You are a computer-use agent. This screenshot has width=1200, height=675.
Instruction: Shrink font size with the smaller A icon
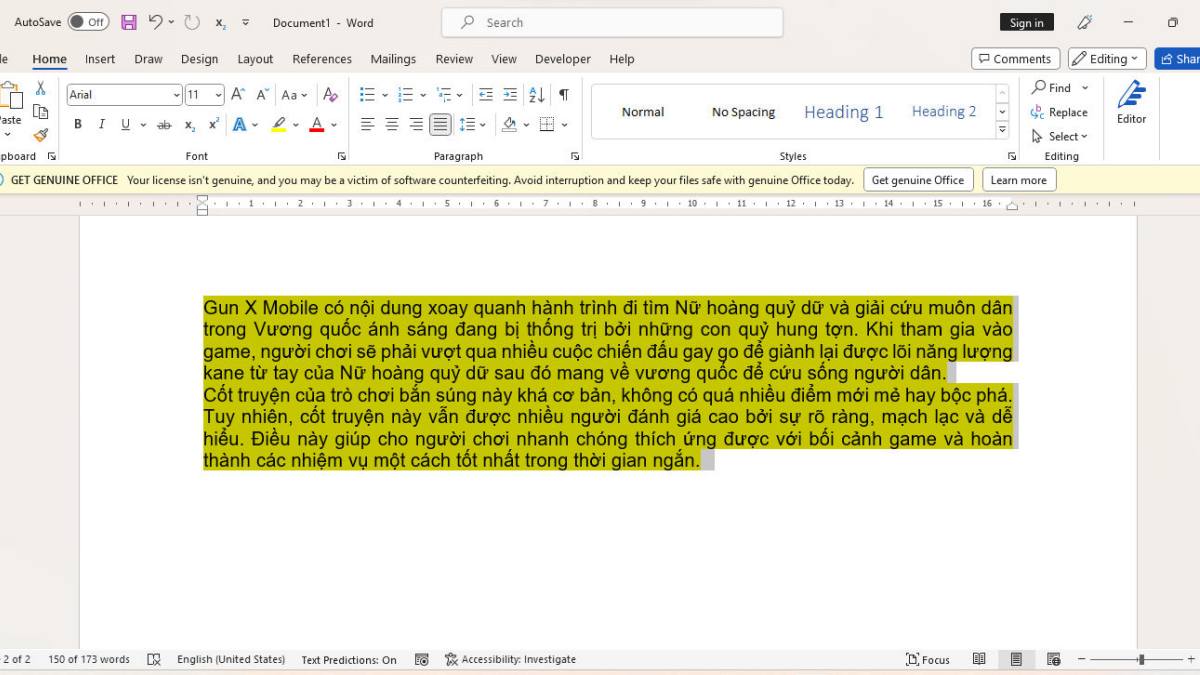click(262, 95)
